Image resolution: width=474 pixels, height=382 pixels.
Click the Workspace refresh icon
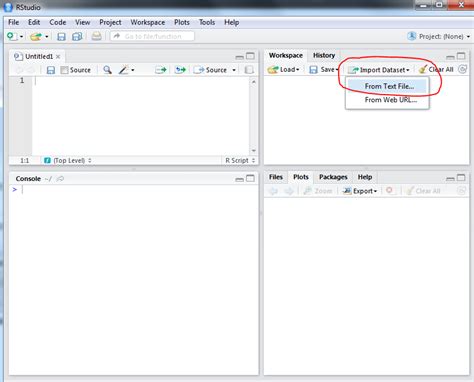(x=462, y=69)
